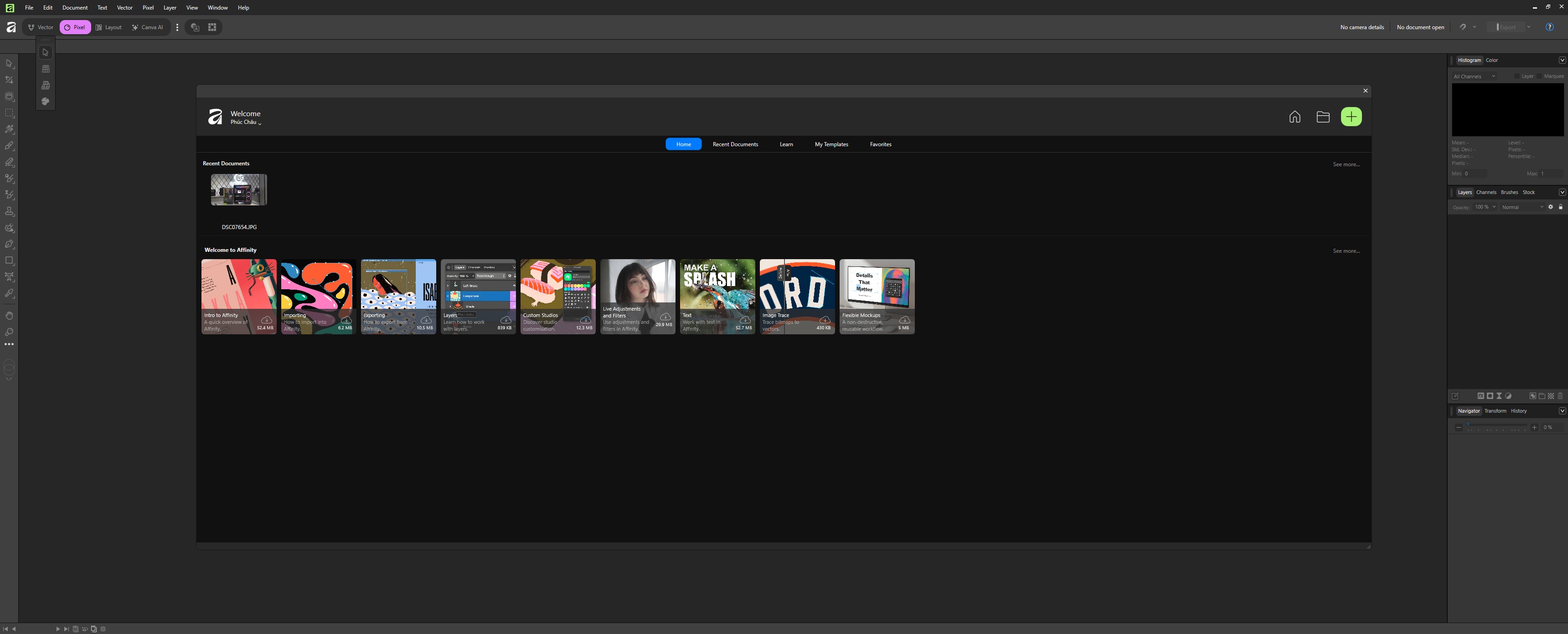Viewport: 1568px width, 634px height.
Task: Open the Normal blend mode dropdown
Action: [x=1522, y=207]
